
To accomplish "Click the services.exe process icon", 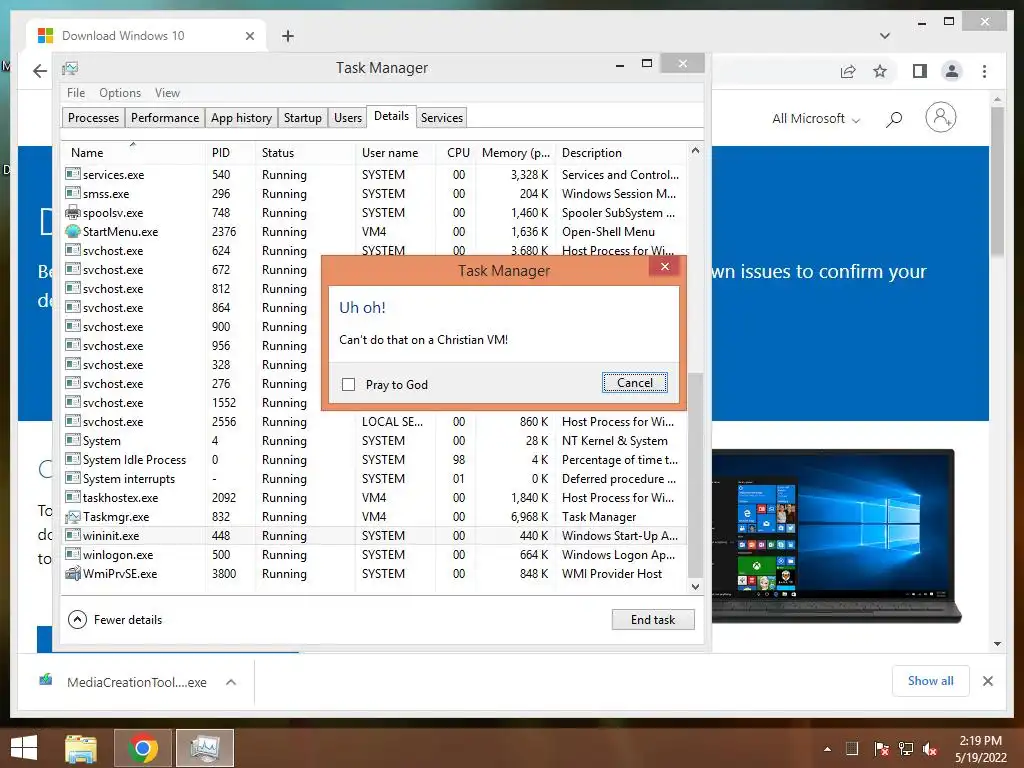I will coord(72,174).
